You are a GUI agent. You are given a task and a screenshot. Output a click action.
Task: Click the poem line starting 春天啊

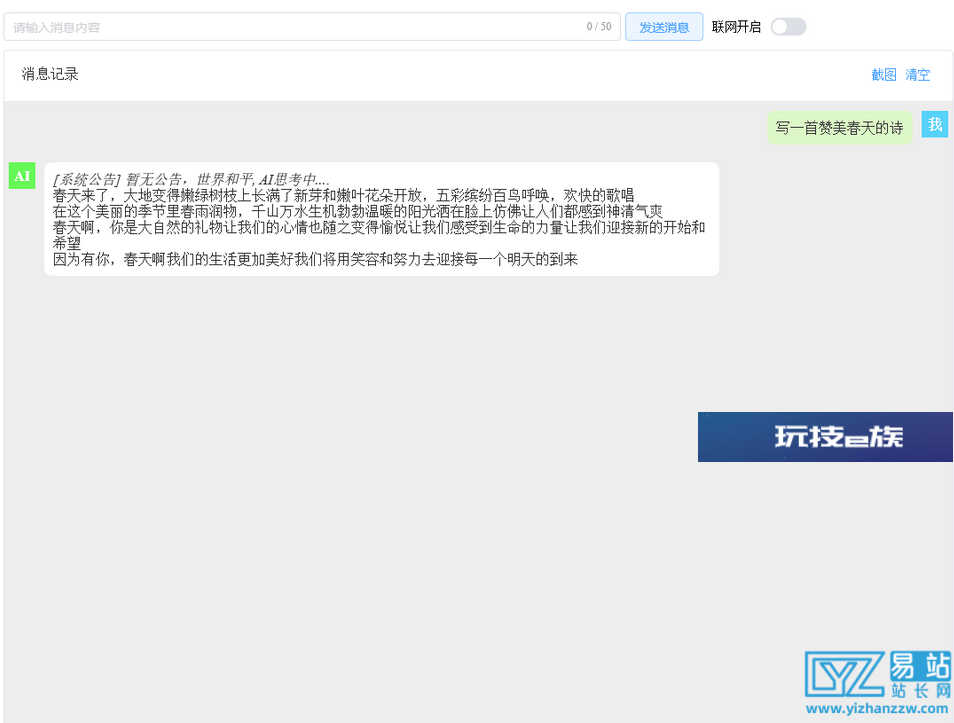click(379, 235)
